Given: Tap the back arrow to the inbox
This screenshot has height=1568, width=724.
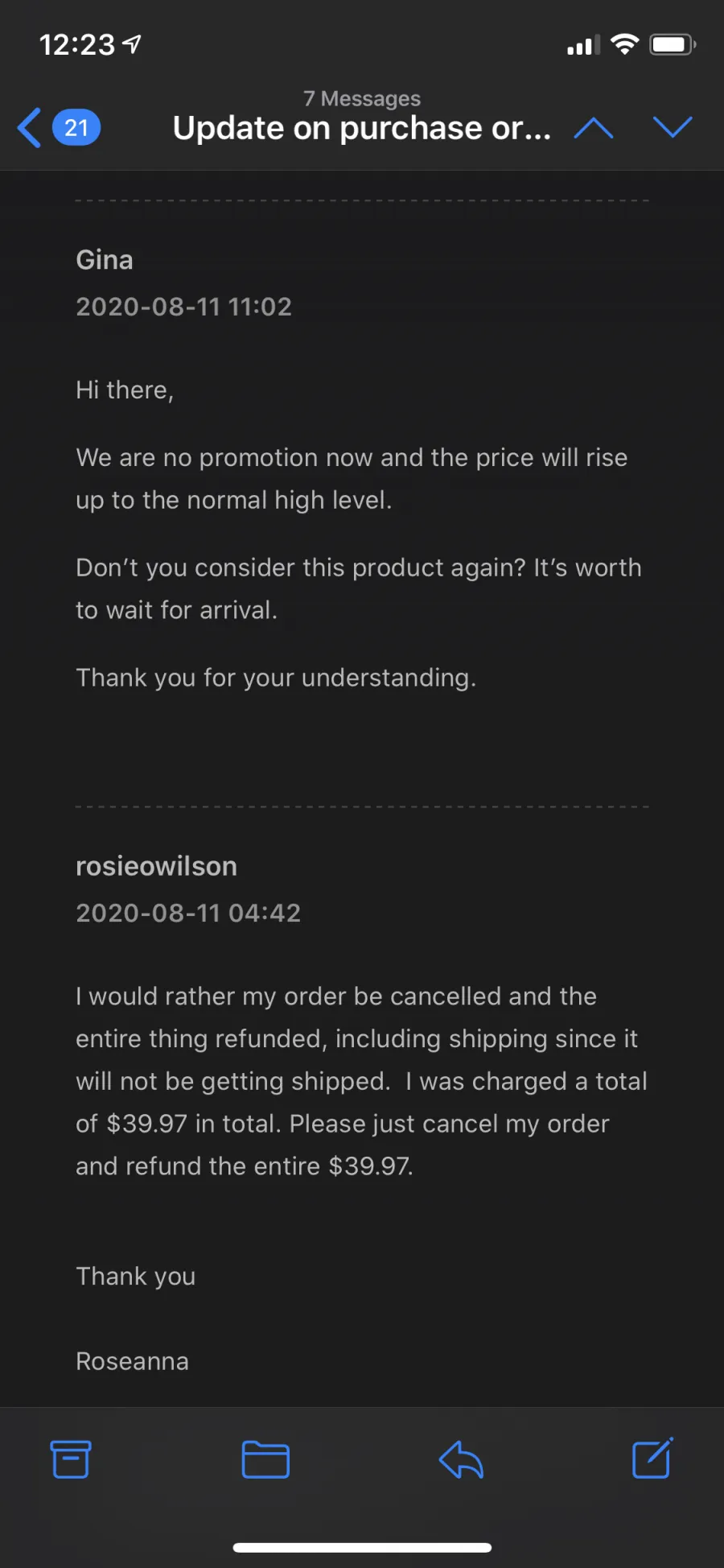Looking at the screenshot, I should [30, 128].
